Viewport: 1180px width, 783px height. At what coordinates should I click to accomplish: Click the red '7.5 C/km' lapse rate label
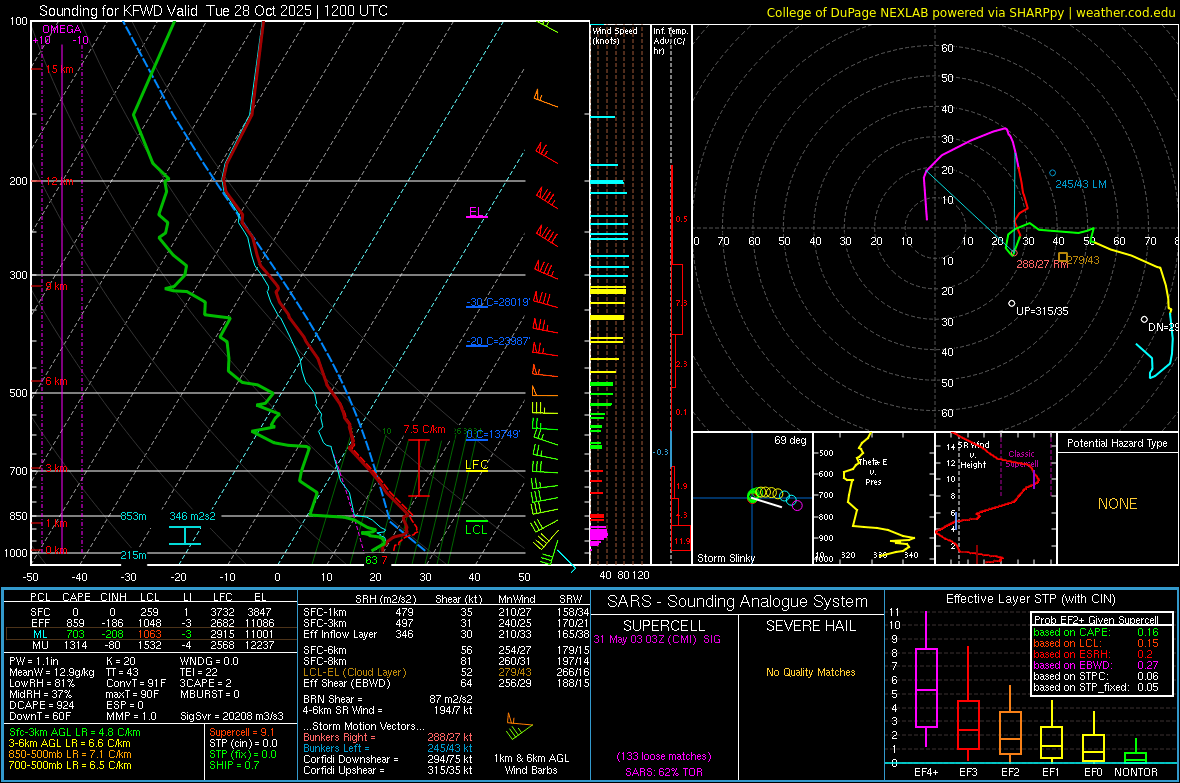tap(424, 430)
